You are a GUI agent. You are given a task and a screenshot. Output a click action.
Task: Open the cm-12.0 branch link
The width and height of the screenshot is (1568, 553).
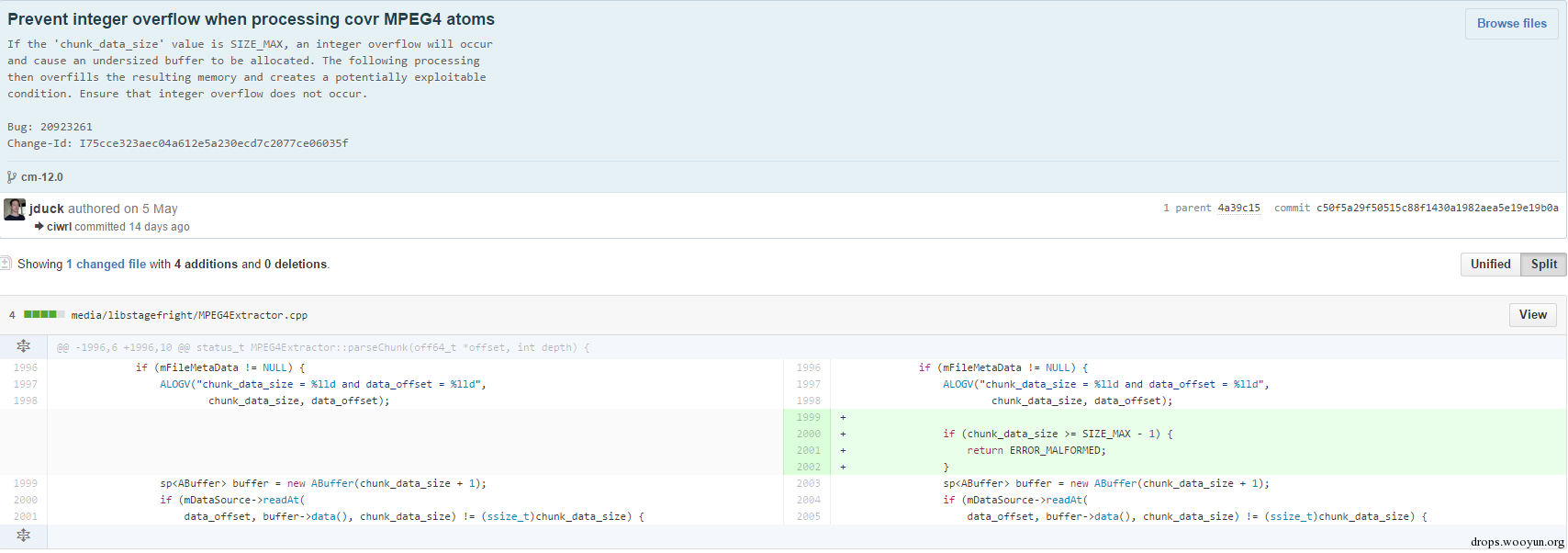coord(42,177)
